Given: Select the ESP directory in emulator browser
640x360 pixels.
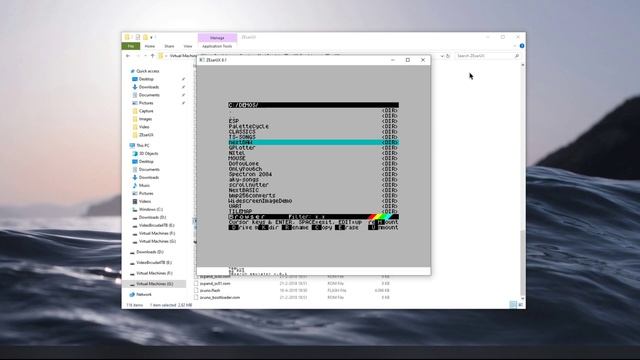Looking at the screenshot, I should point(313,121).
